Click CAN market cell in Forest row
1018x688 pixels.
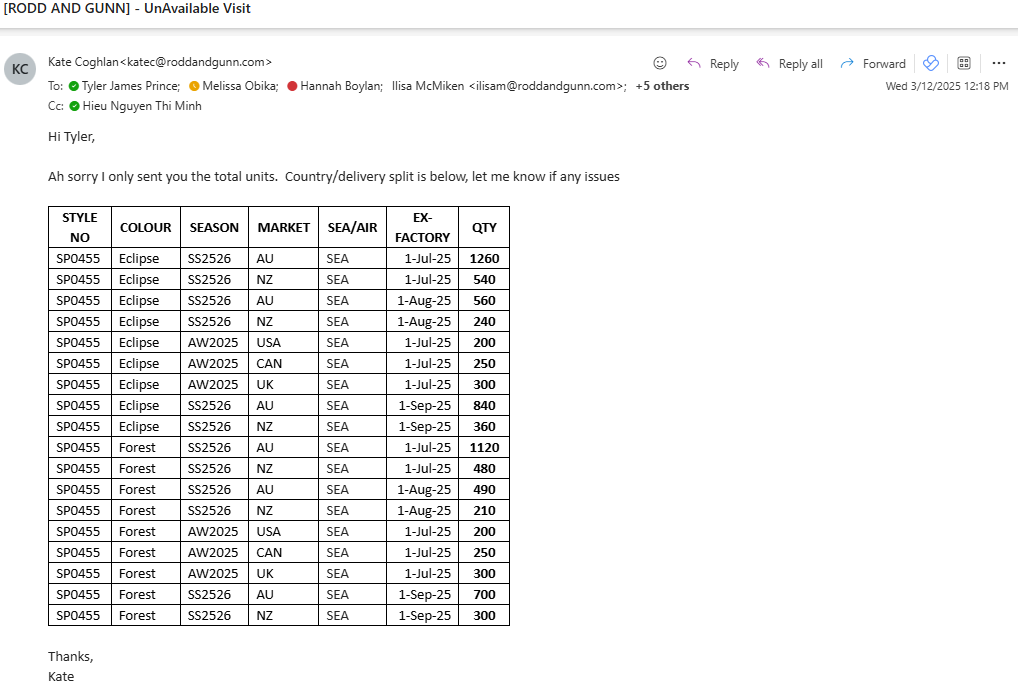[283, 552]
